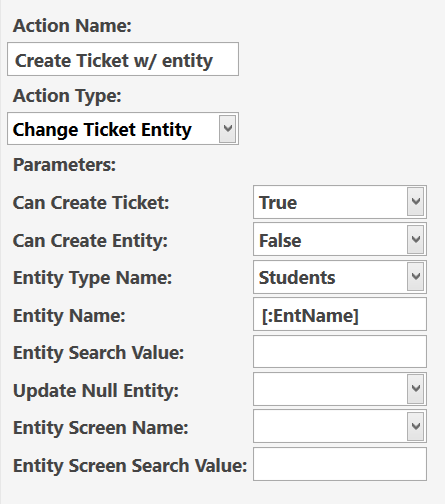445x504 pixels.
Task: Open the Update Null Entity dropdown arrow
Action: coord(415,389)
